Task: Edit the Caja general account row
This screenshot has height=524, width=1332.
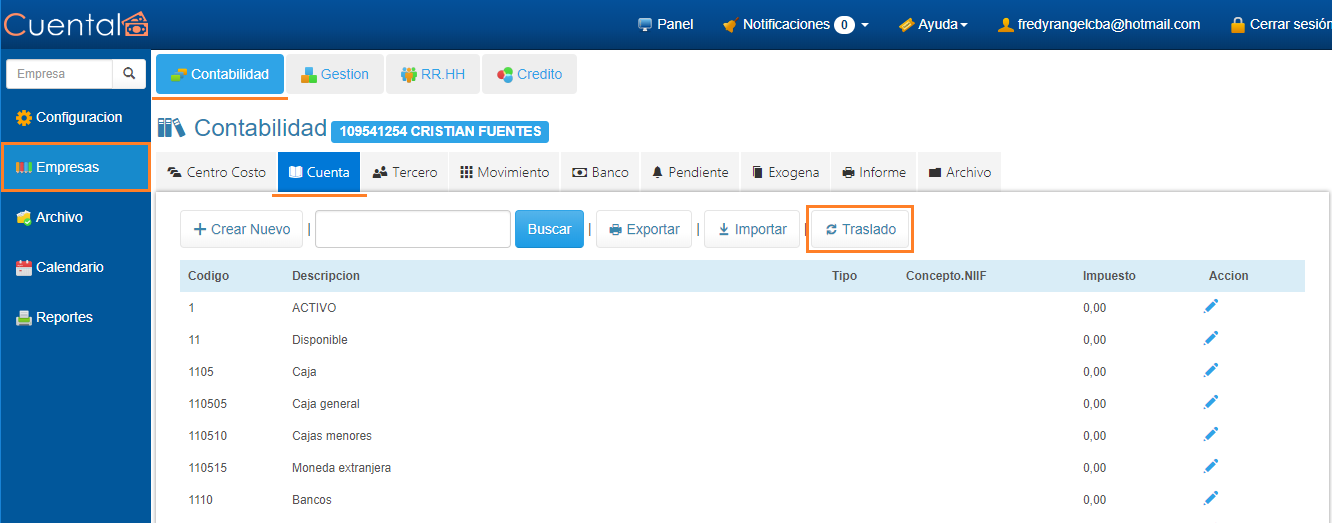Action: (x=1210, y=403)
